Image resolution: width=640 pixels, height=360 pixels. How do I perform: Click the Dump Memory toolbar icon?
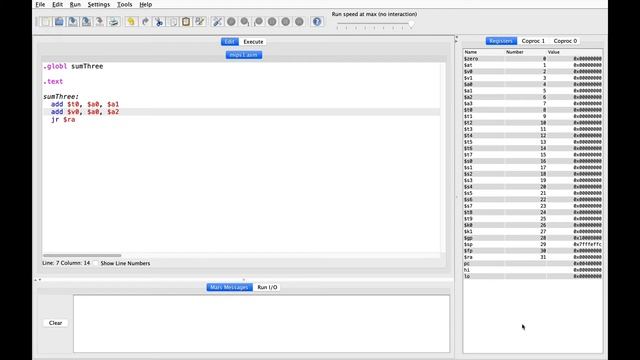click(x=100, y=22)
